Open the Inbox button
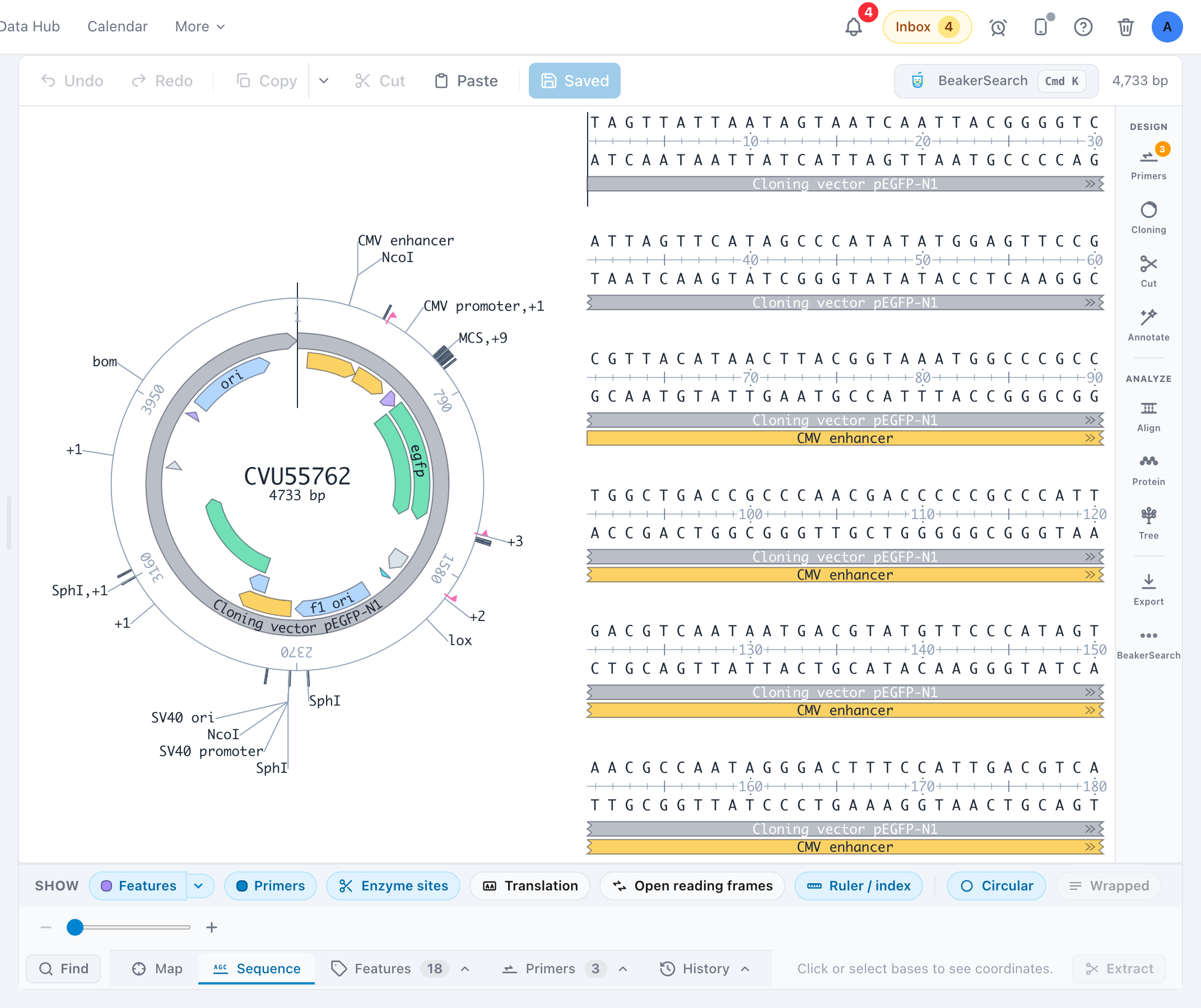 (x=927, y=27)
